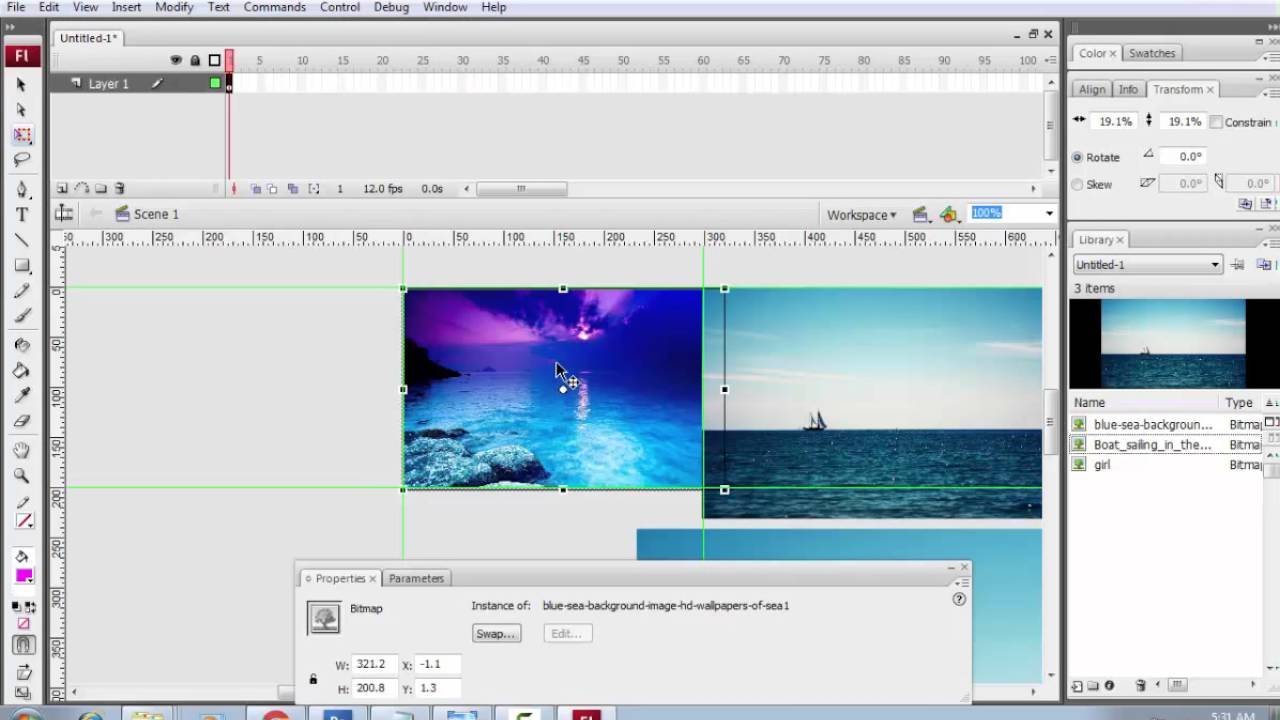Viewport: 1280px width, 720px height.
Task: Select the Rotate radio button
Action: click(1077, 157)
